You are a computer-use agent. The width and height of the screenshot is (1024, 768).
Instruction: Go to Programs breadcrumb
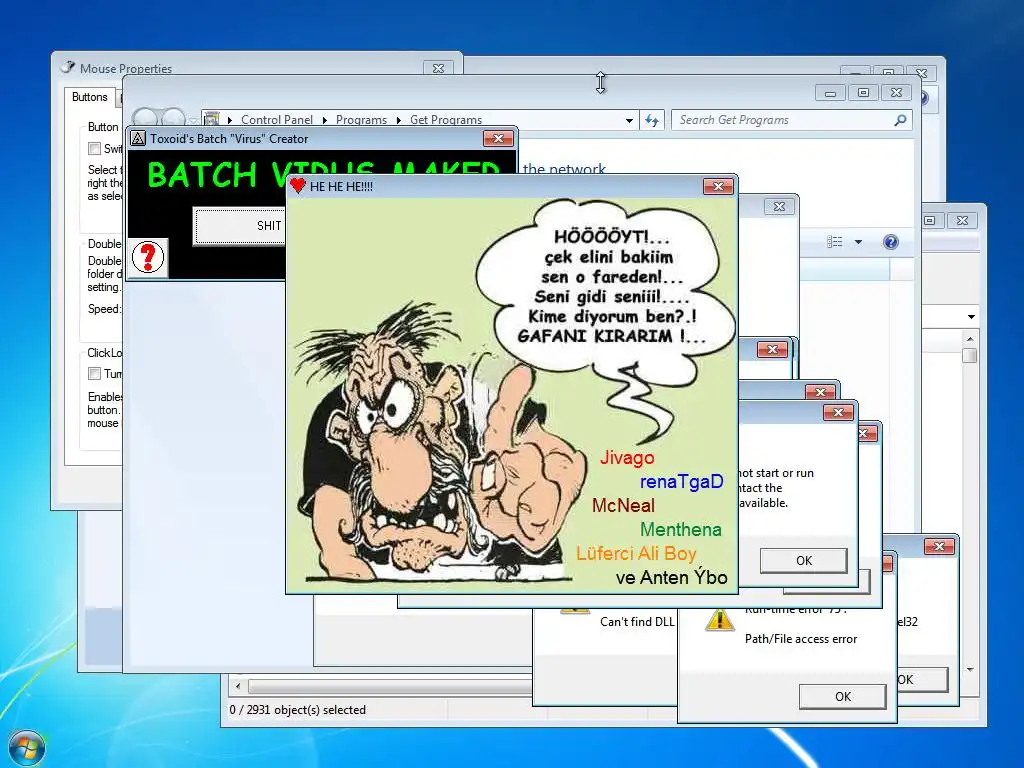(x=361, y=120)
